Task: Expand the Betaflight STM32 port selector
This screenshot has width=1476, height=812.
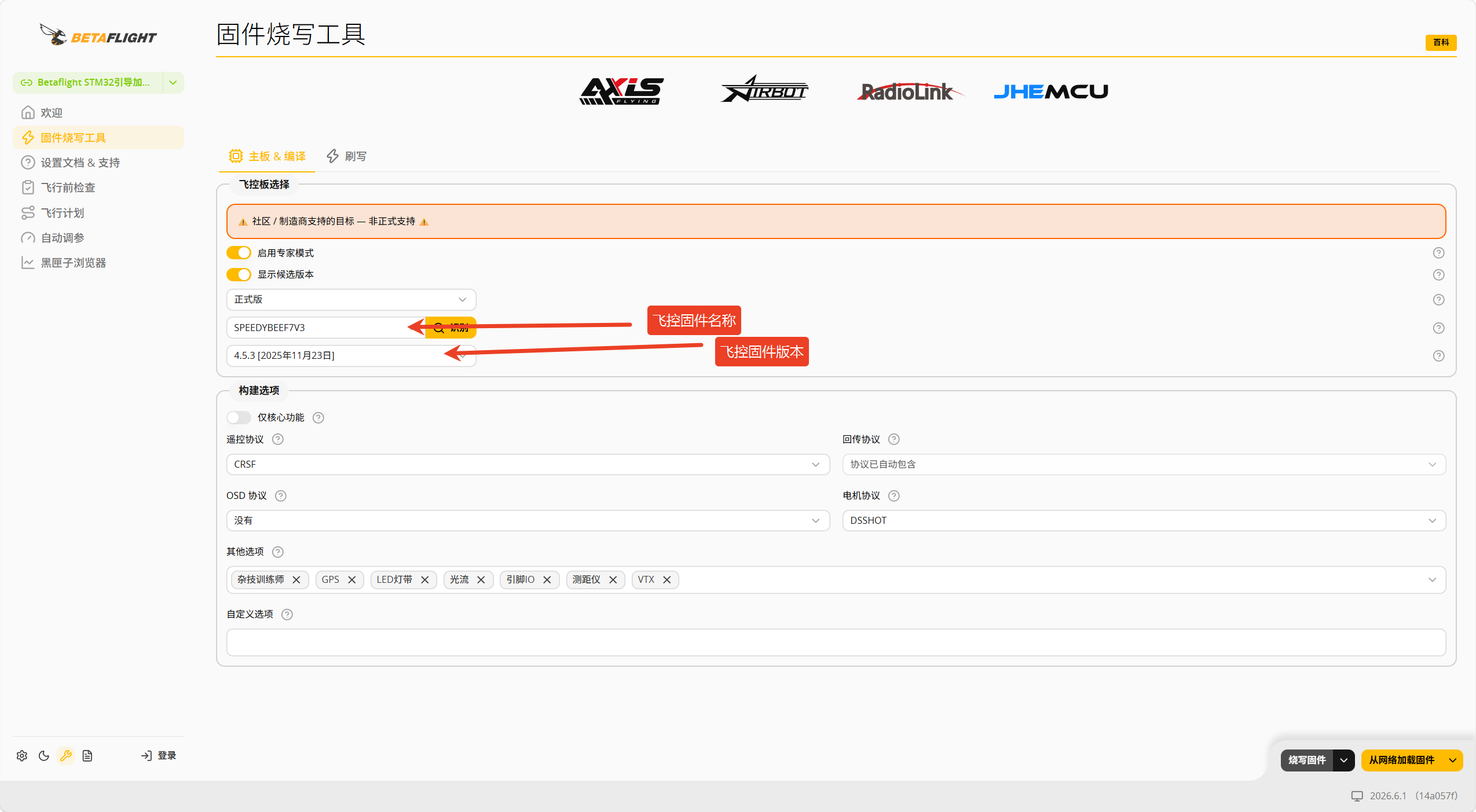Action: tap(173, 83)
